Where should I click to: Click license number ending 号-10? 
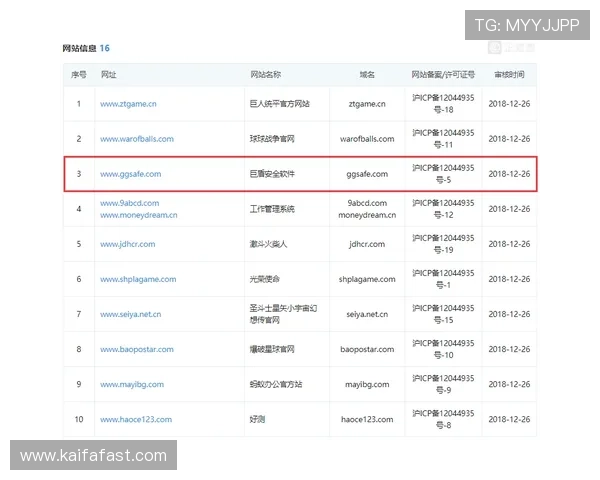pyautogui.click(x=443, y=349)
